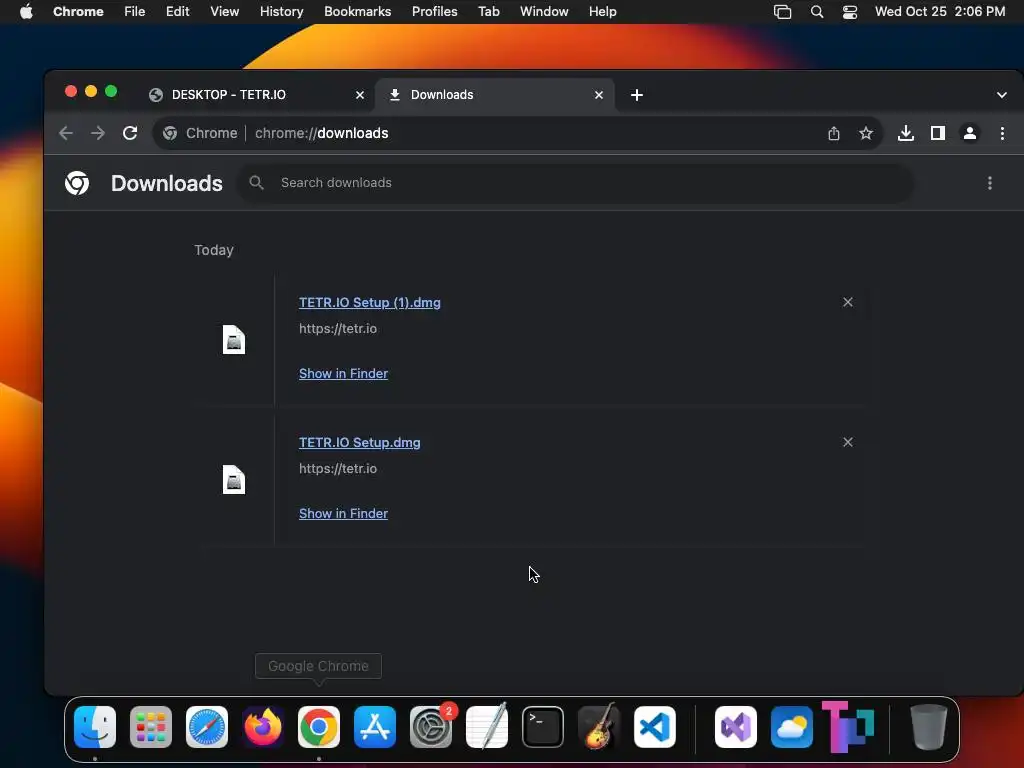Click Google Chrome in the dock
The height and width of the screenshot is (768, 1024).
click(x=319, y=727)
